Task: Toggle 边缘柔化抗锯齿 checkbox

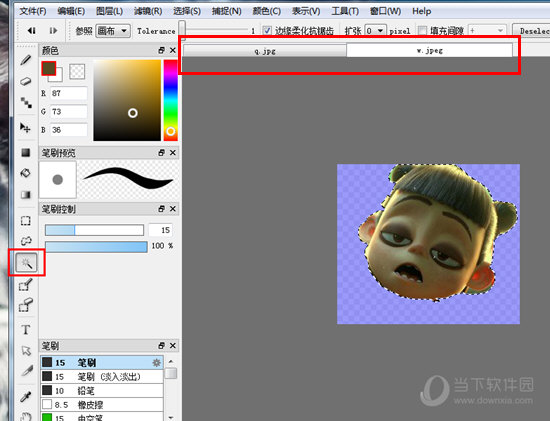Action: pos(267,31)
